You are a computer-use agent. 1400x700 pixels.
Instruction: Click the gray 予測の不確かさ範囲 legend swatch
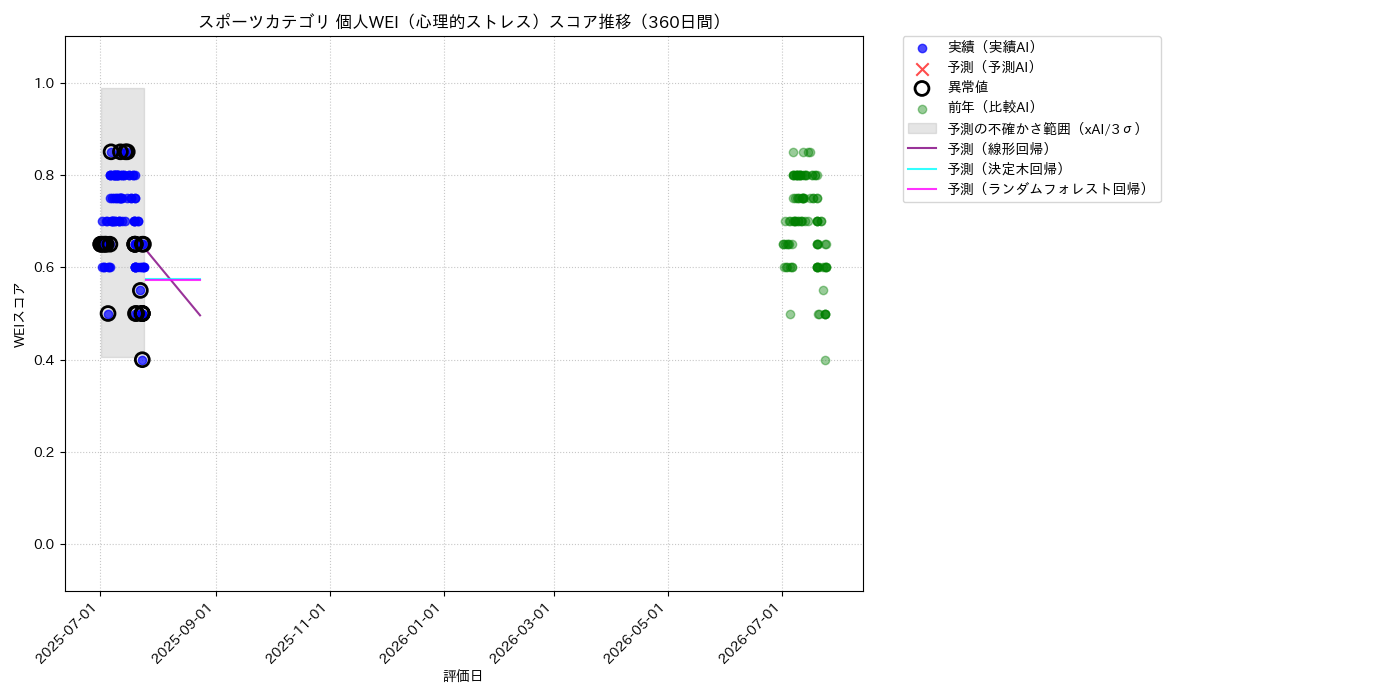pos(922,129)
